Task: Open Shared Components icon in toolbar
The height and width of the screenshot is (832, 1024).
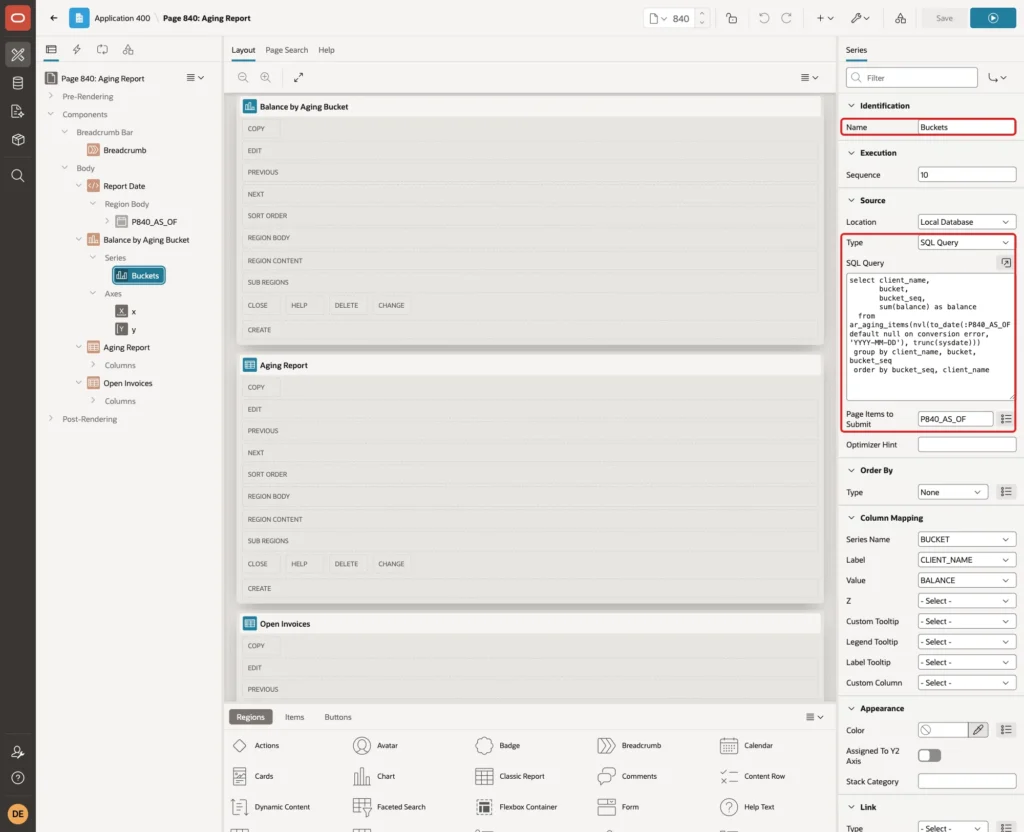Action: pyautogui.click(x=901, y=18)
